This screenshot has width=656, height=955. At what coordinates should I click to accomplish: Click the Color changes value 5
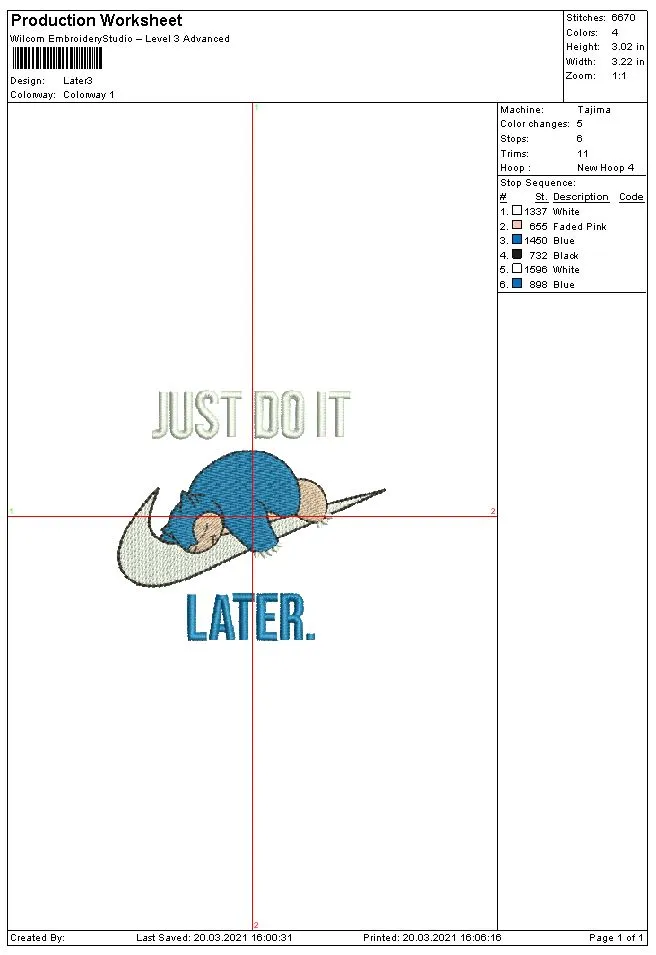pos(579,124)
